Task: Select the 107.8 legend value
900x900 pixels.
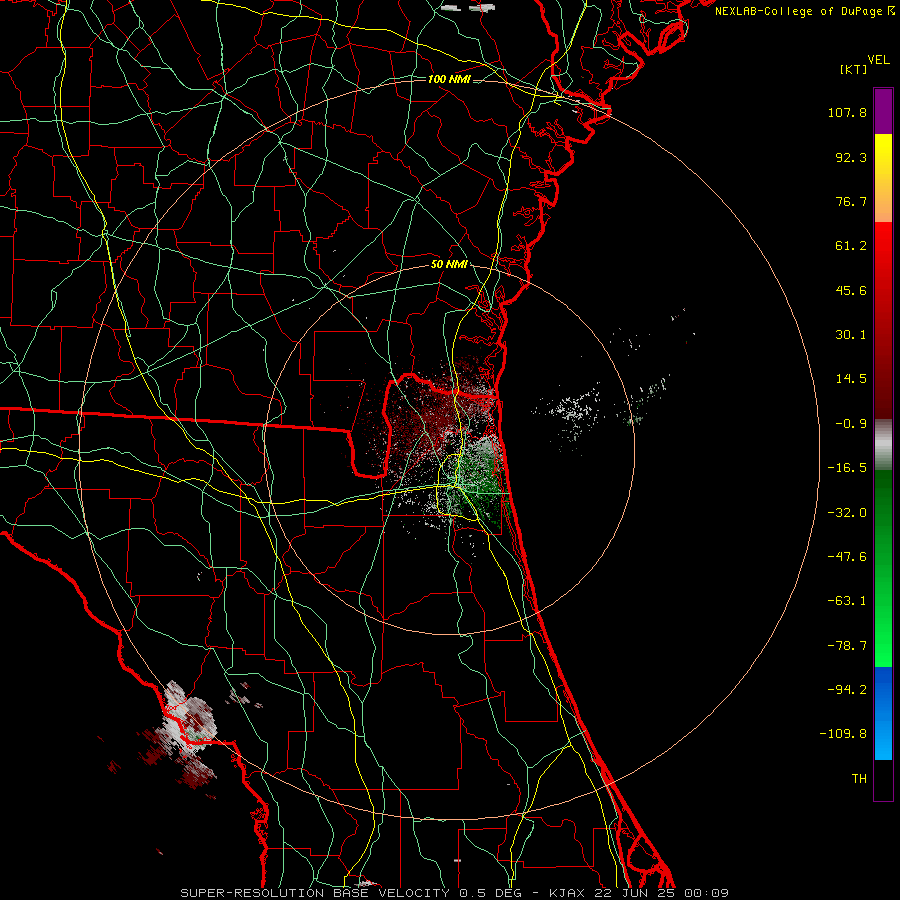Action: (847, 112)
